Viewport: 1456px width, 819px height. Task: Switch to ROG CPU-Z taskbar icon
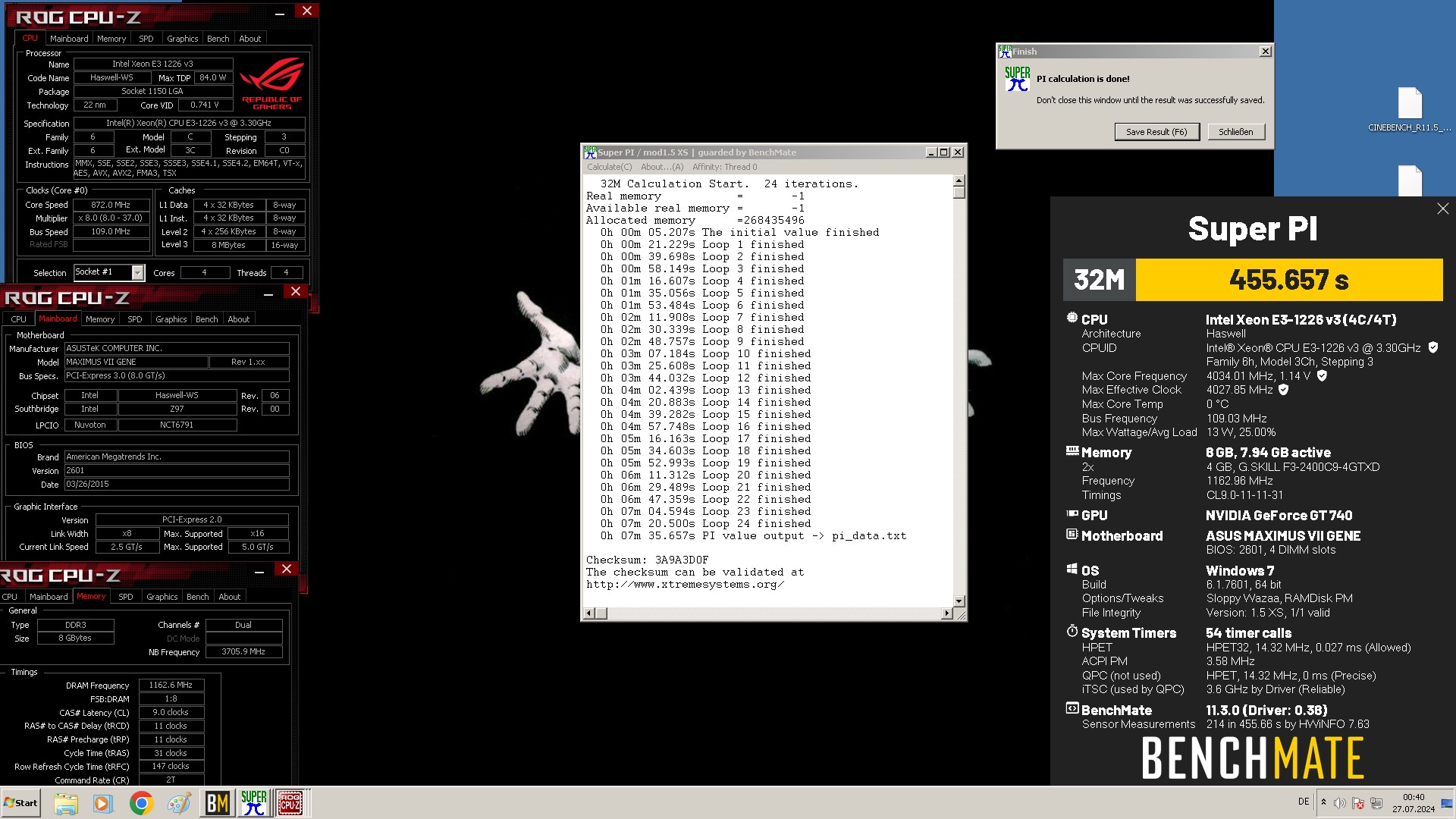click(290, 803)
